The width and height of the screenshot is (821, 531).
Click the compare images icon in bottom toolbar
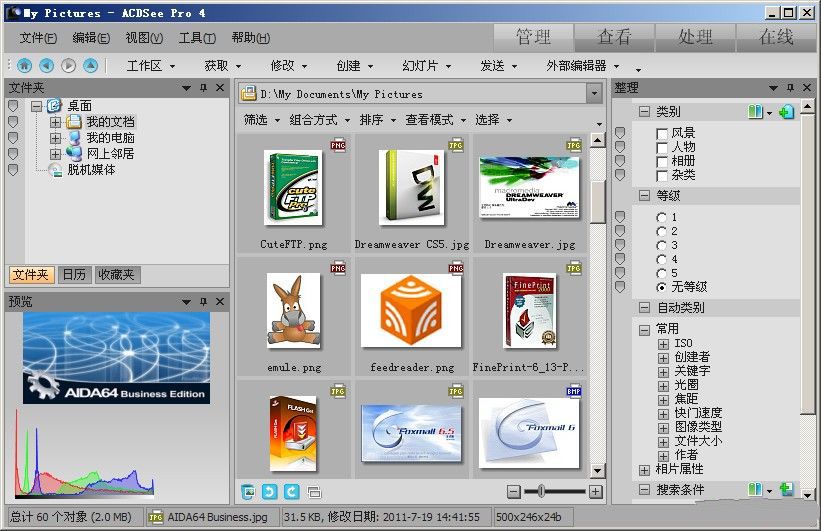click(x=314, y=492)
